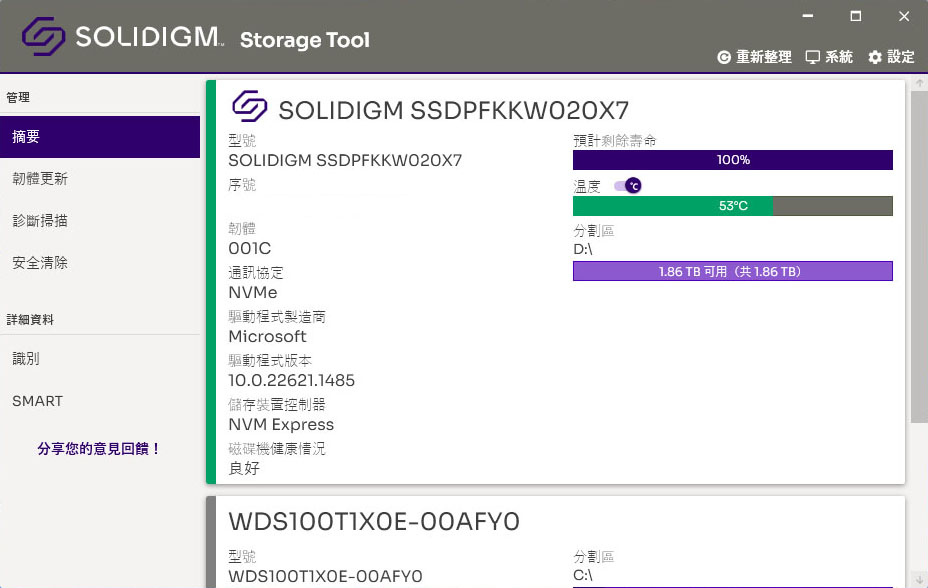Viewport: 928px width, 588px height.
Task: Toggle the temperature Celsius unit switch
Action: tap(627, 186)
